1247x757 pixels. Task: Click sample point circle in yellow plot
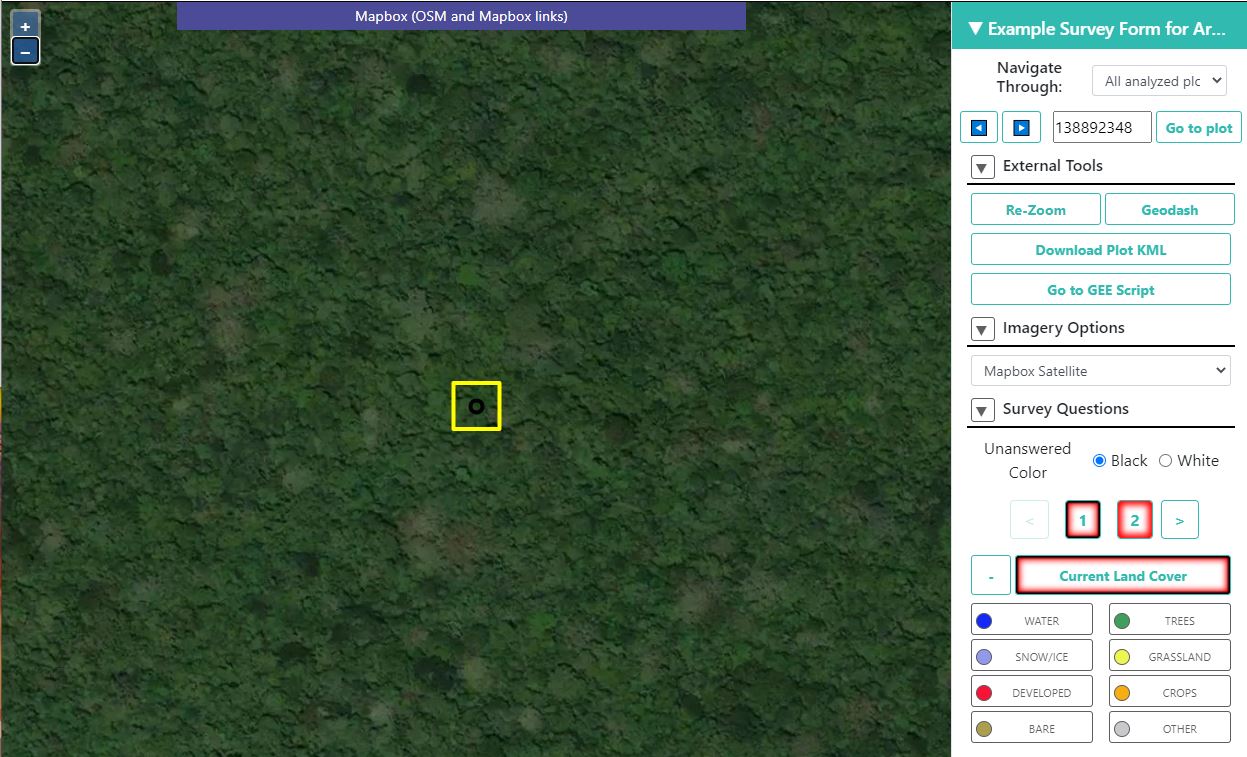click(x=476, y=406)
